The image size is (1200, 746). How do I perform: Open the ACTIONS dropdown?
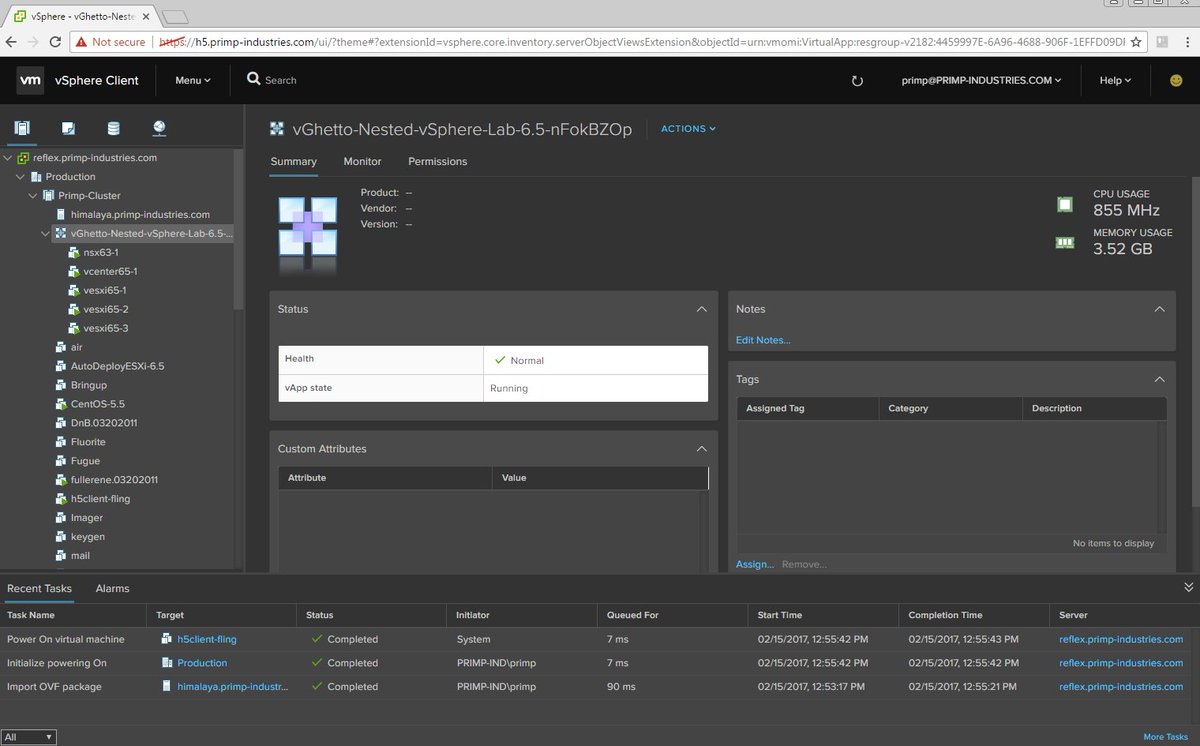(x=689, y=129)
